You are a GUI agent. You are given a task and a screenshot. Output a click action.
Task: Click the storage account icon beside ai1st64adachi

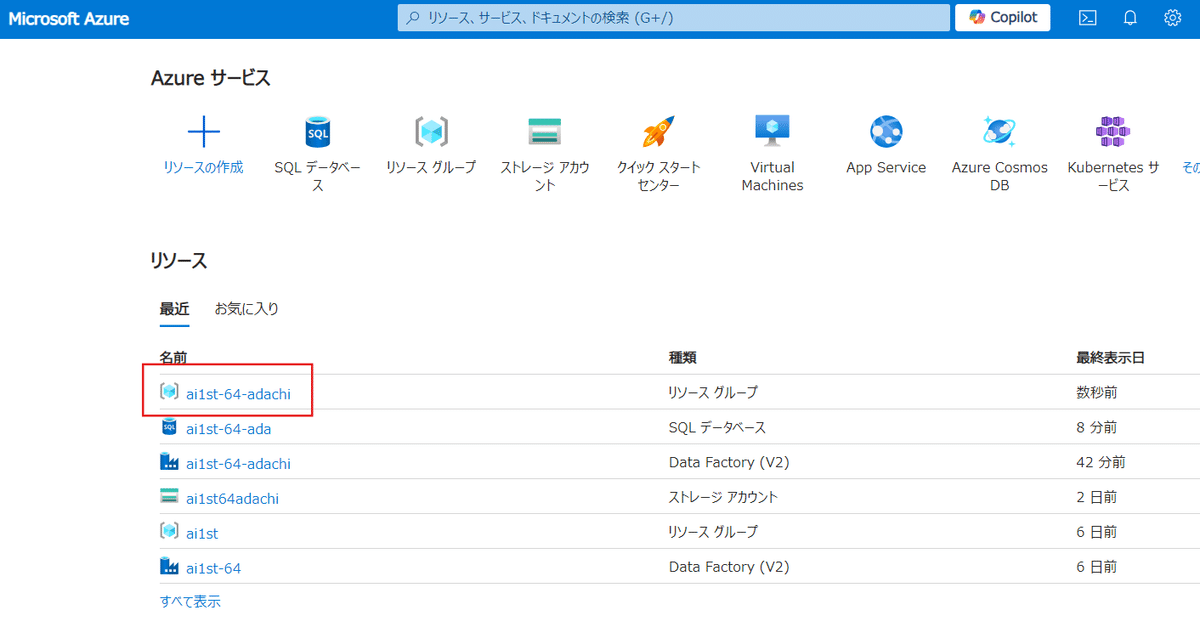pos(169,497)
